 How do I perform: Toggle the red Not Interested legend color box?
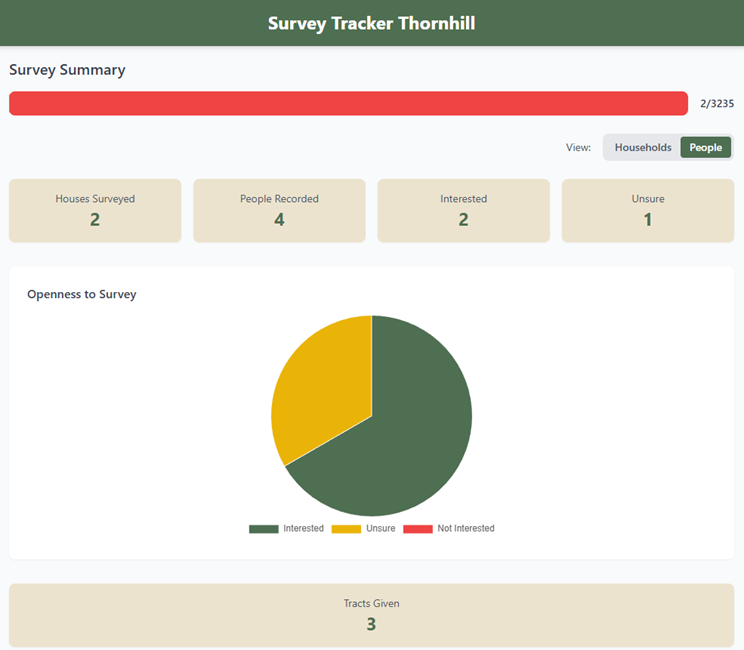click(x=417, y=529)
